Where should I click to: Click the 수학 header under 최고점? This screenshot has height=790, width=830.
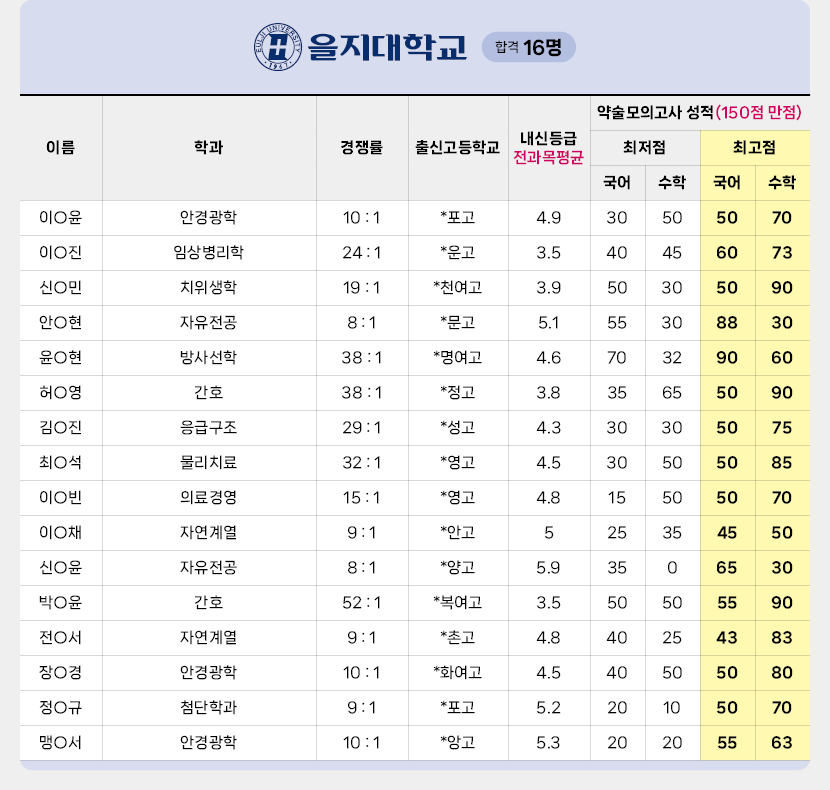coord(782,181)
